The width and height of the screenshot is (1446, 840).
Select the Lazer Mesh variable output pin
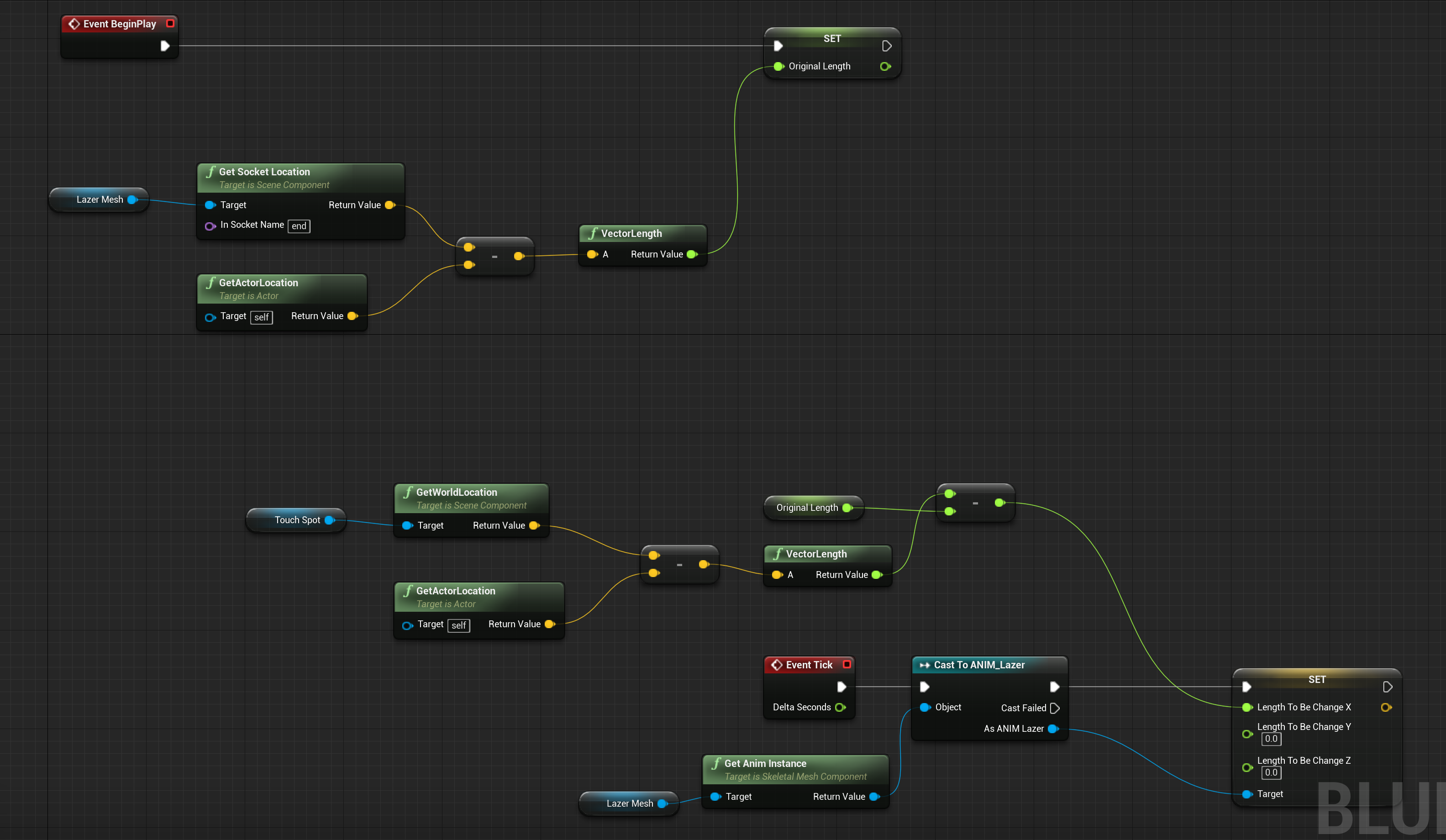click(132, 199)
